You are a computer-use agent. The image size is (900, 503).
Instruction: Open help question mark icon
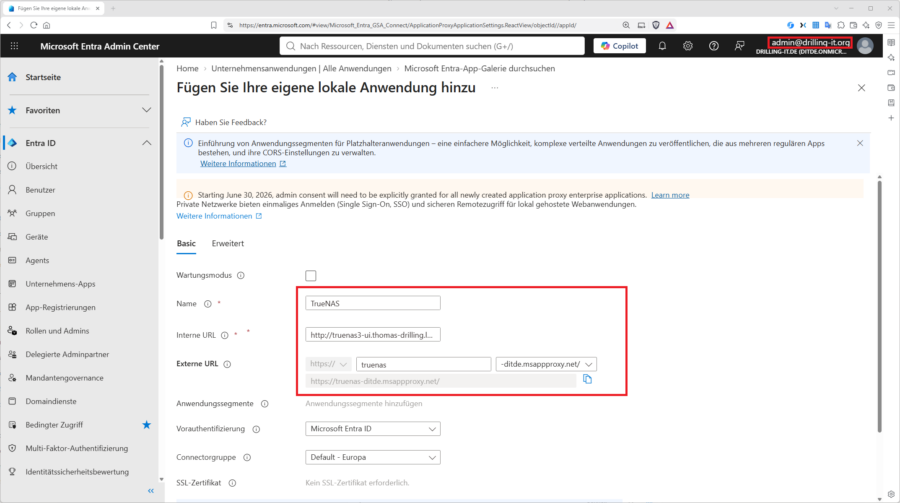tap(713, 46)
